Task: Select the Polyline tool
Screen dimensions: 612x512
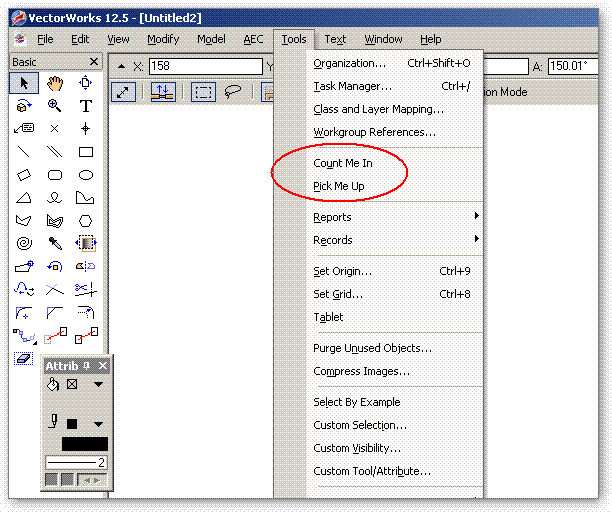Action: coord(85,198)
